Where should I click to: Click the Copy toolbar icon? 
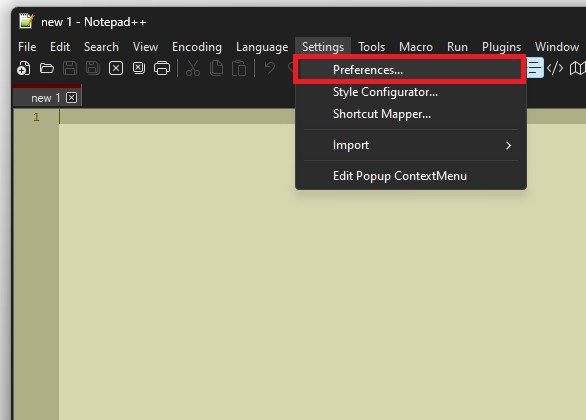(x=216, y=68)
